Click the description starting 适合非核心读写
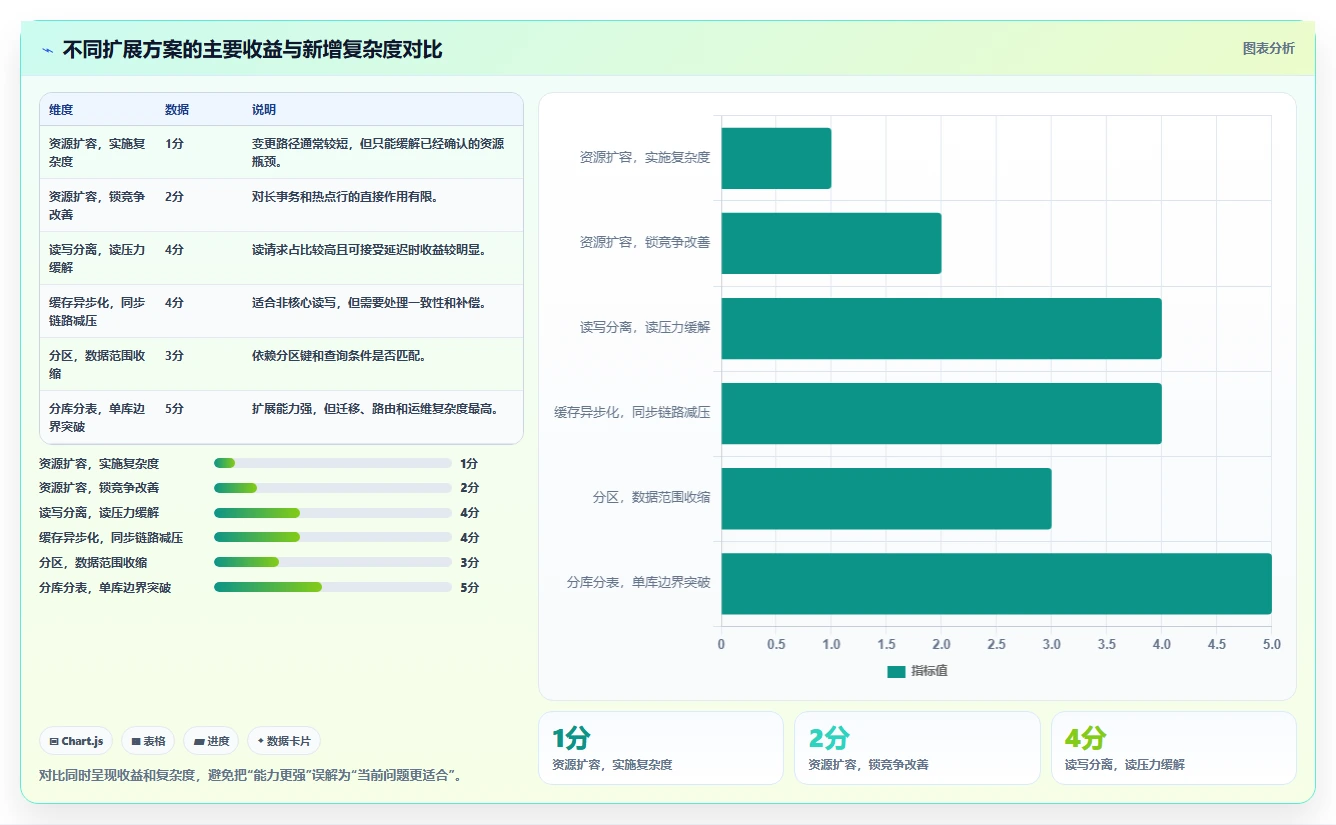Screen dimensions: 1336x825 coord(369,303)
